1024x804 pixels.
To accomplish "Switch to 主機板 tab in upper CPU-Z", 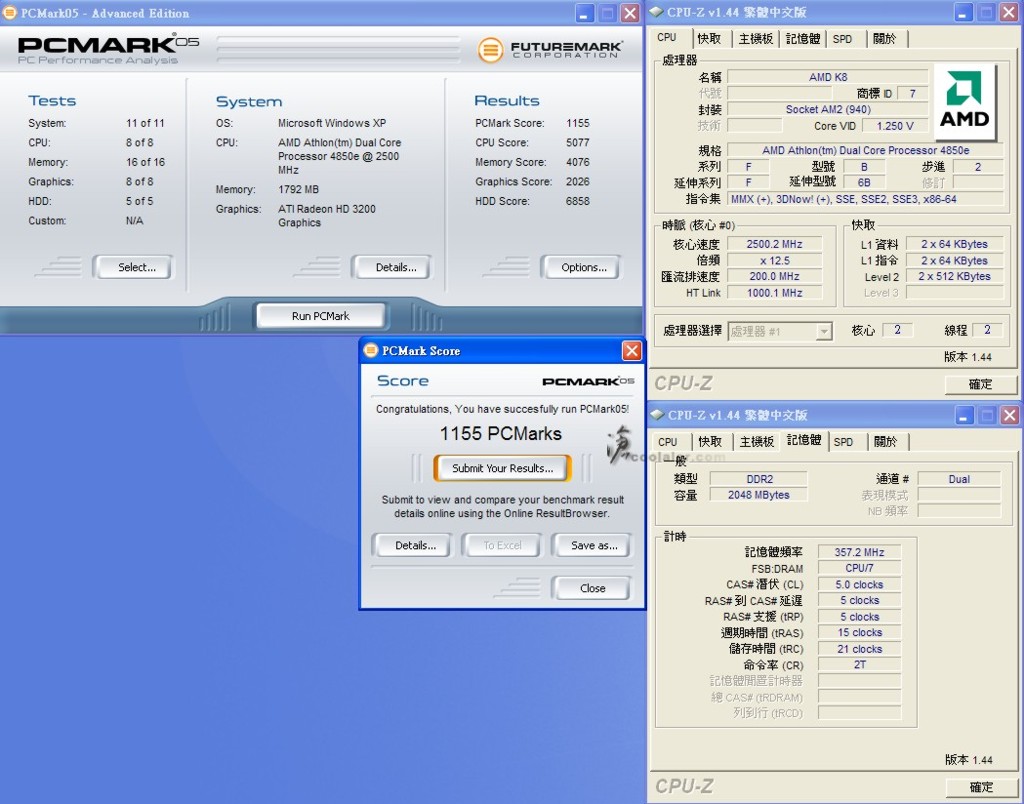I will (756, 39).
